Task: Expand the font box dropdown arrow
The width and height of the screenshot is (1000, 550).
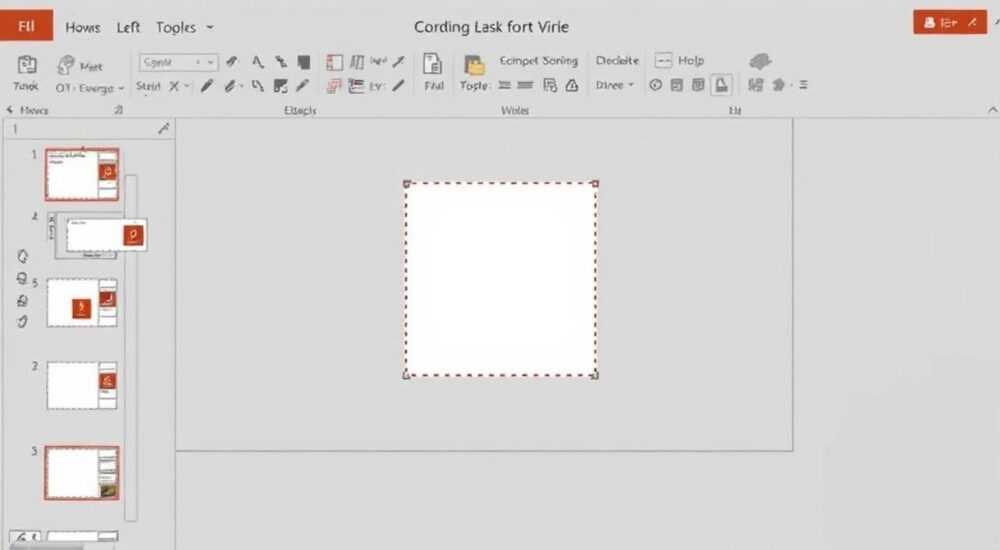Action: 210,62
